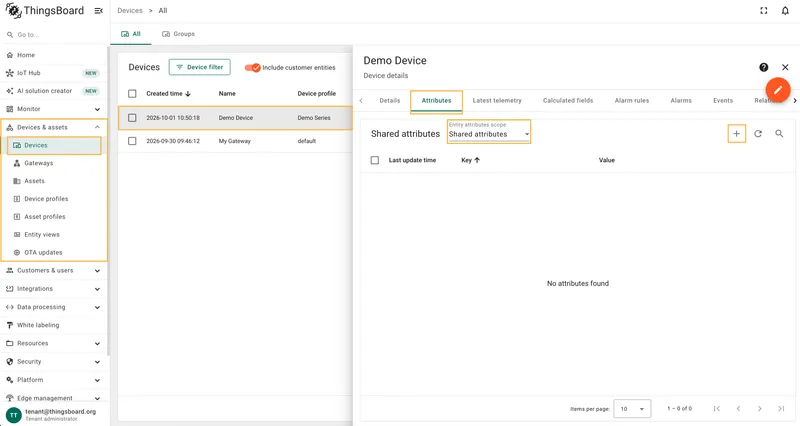Open the notifications bell
Screen dimensions: 800x426
[785, 11]
